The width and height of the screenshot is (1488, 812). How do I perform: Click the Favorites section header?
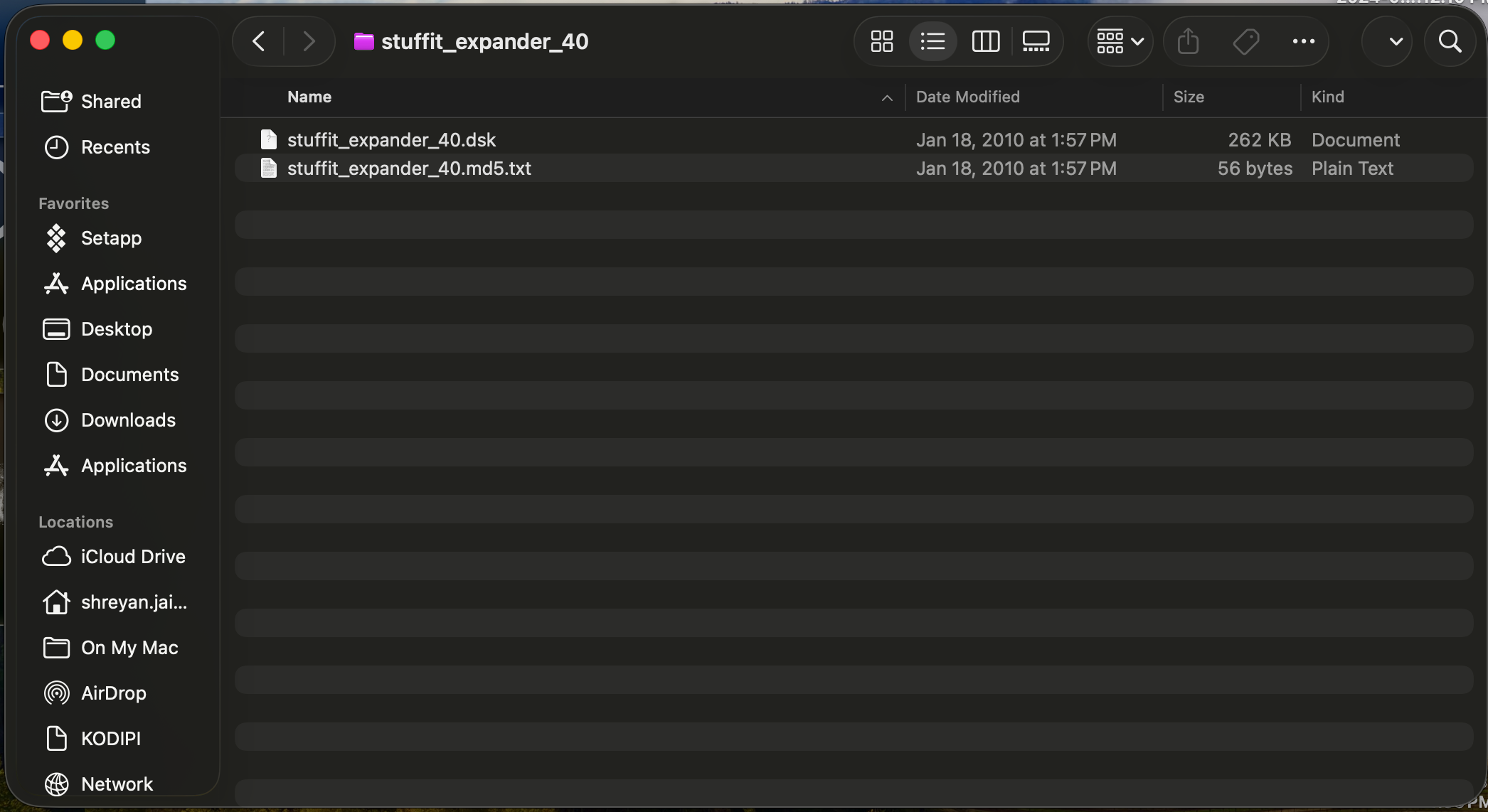coord(73,203)
